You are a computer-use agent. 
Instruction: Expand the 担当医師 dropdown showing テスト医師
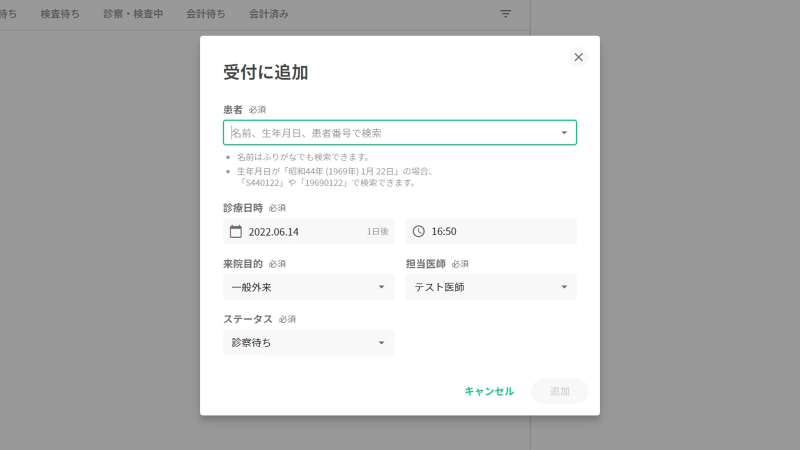click(x=564, y=288)
